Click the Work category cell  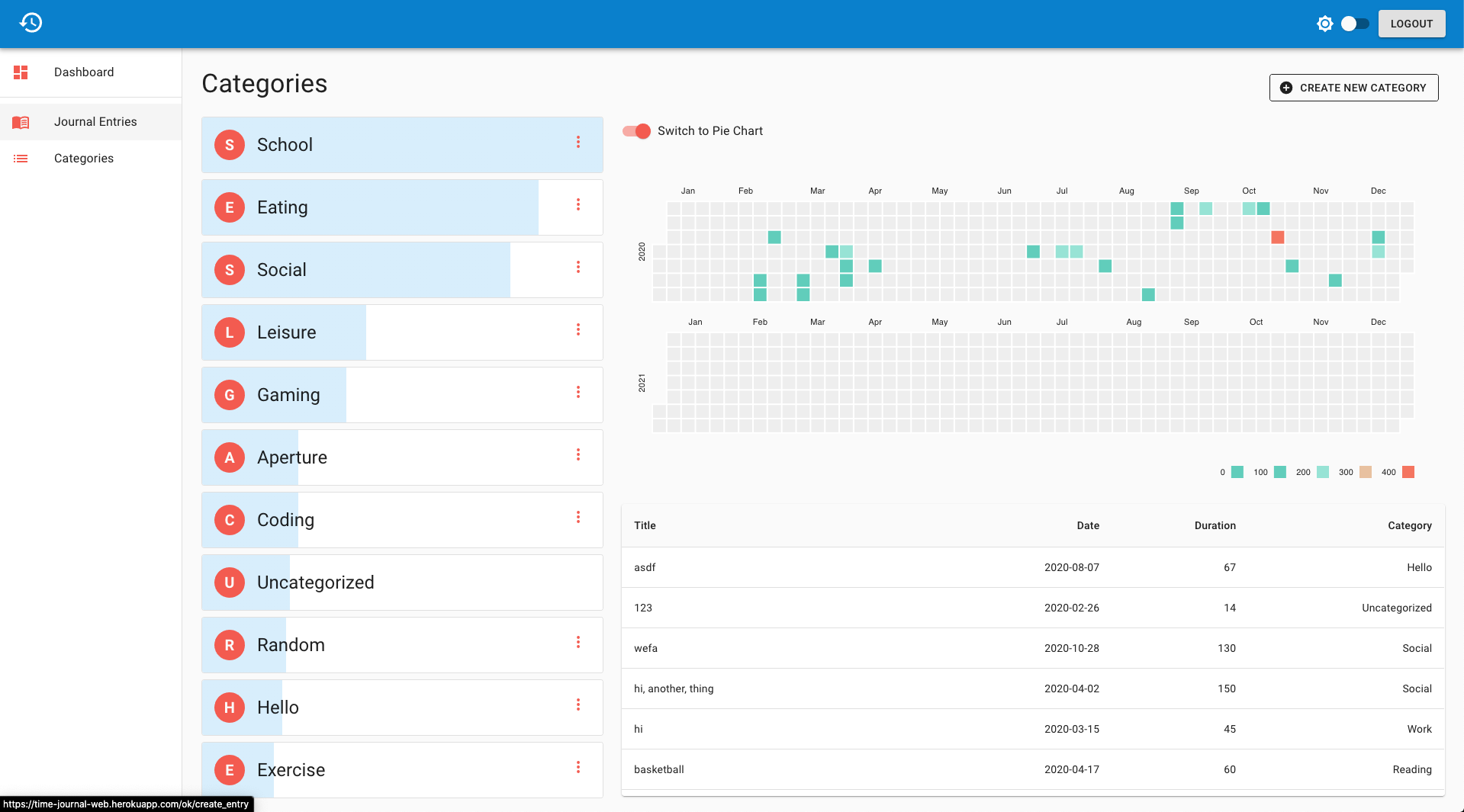pyautogui.click(x=1420, y=729)
